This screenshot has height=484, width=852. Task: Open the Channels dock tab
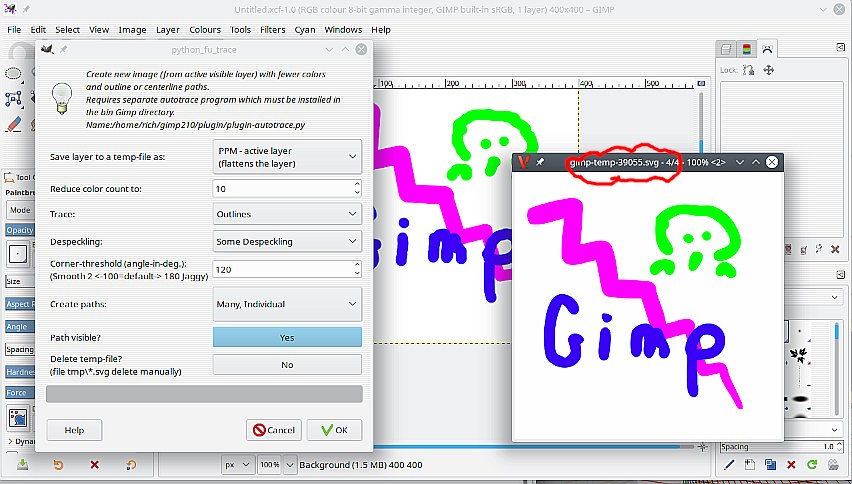[x=747, y=49]
